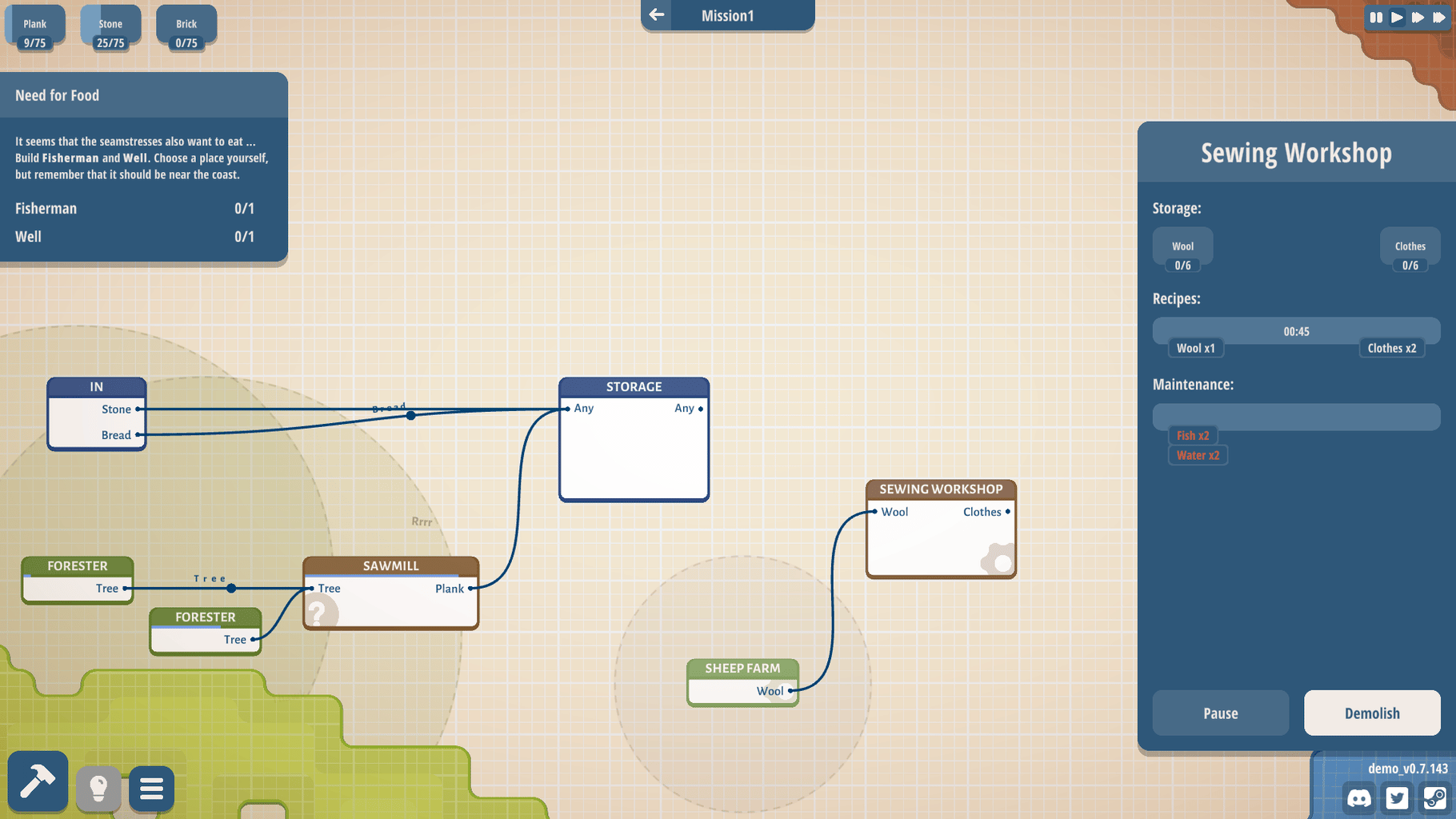
Task: Click the Water x2 maintenance tag
Action: 1198,455
